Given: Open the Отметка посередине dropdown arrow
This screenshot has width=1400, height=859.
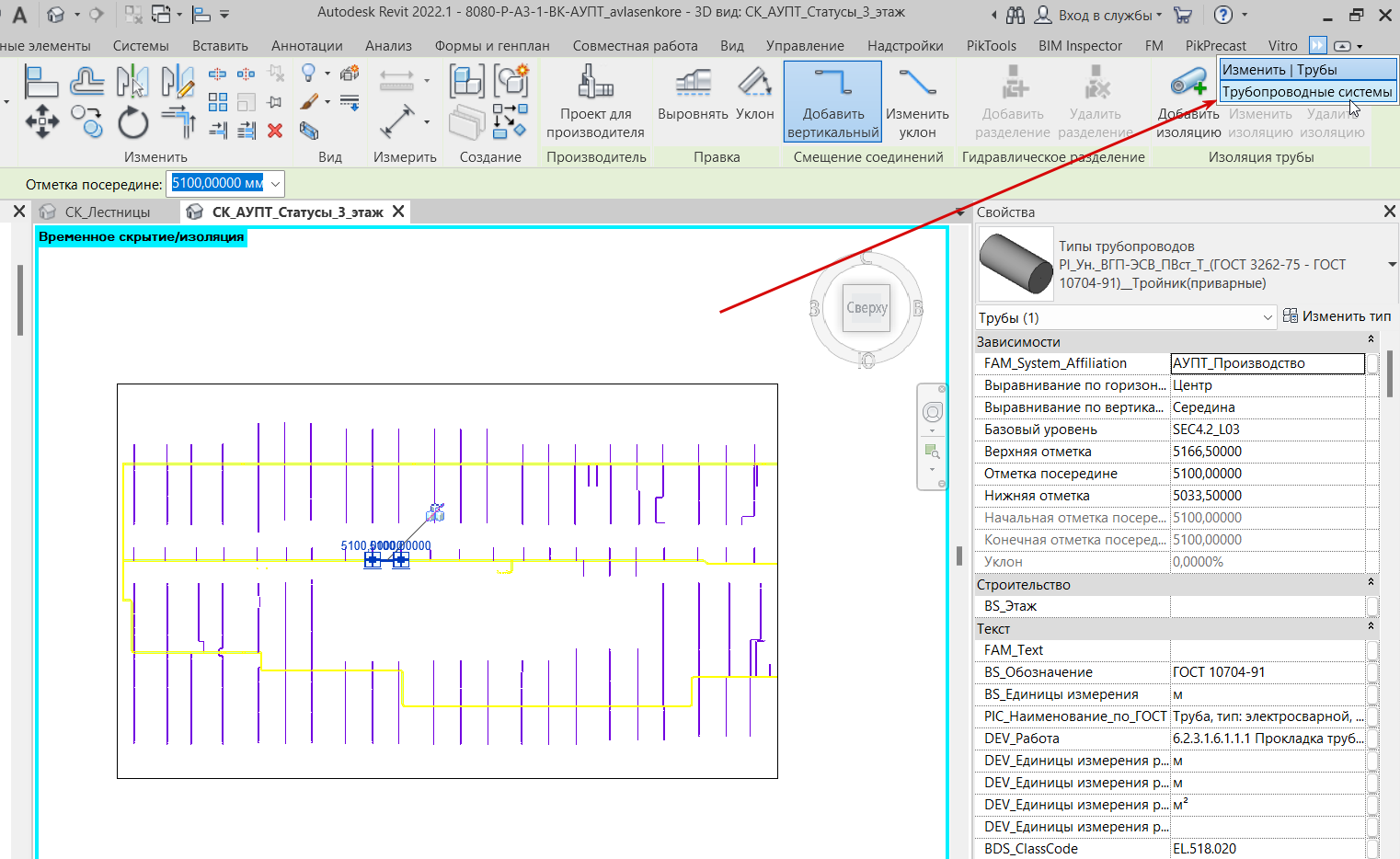Looking at the screenshot, I should (275, 184).
